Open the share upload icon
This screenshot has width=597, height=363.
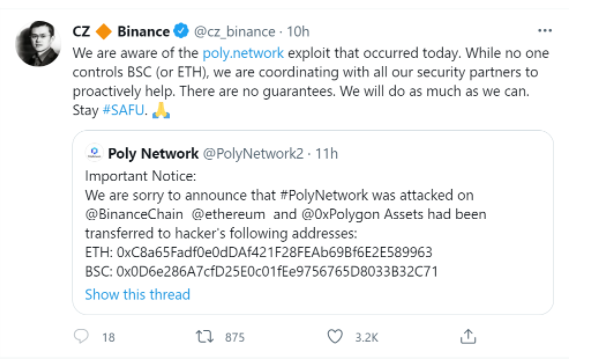(468, 336)
